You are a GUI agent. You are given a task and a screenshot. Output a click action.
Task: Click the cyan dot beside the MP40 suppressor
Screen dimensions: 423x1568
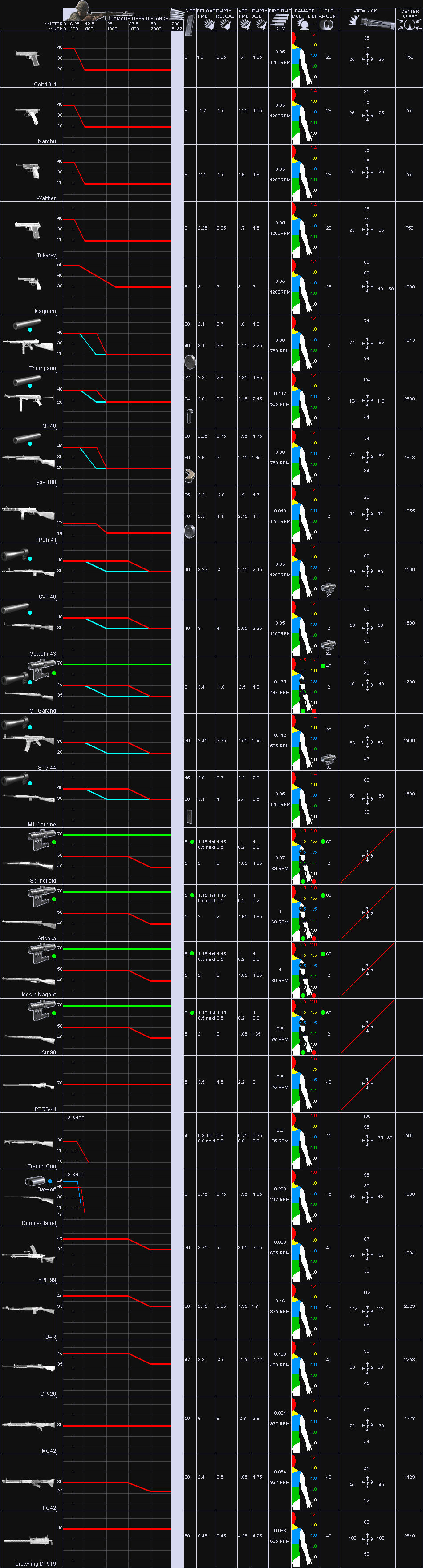[x=30, y=386]
